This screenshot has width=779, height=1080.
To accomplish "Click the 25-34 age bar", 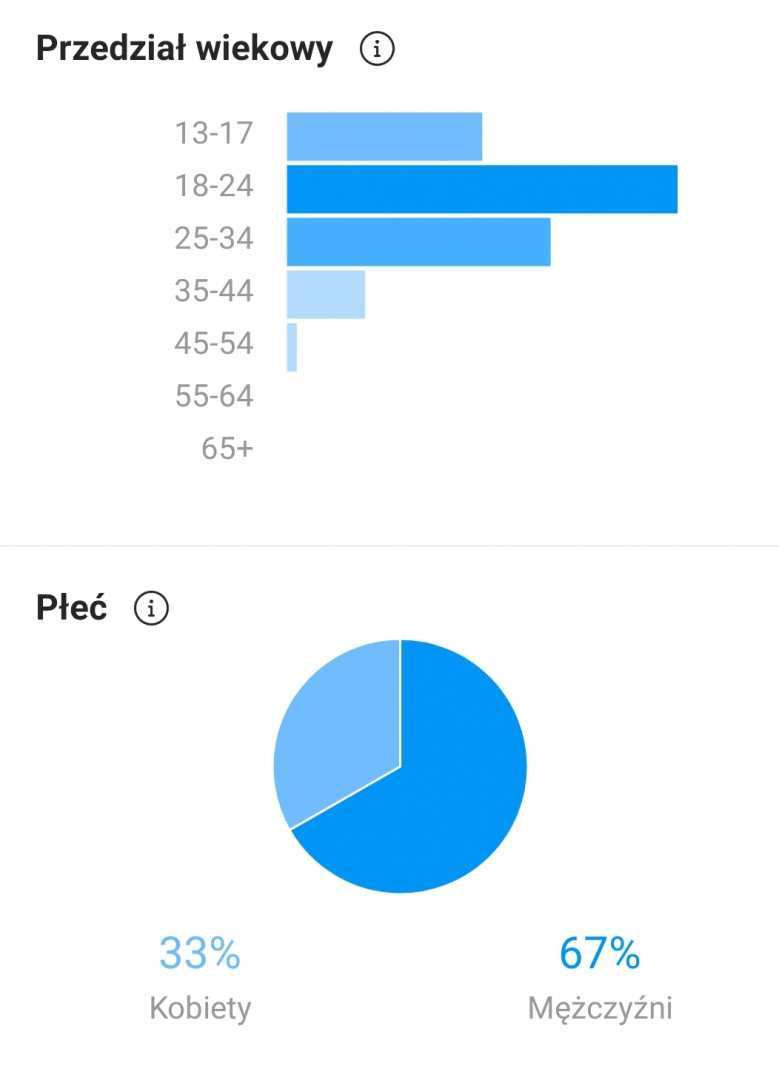I will coord(418,242).
